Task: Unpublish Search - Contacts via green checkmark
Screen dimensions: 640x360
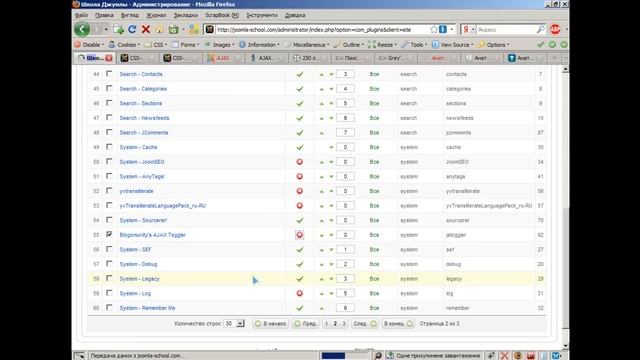Action: (300, 74)
